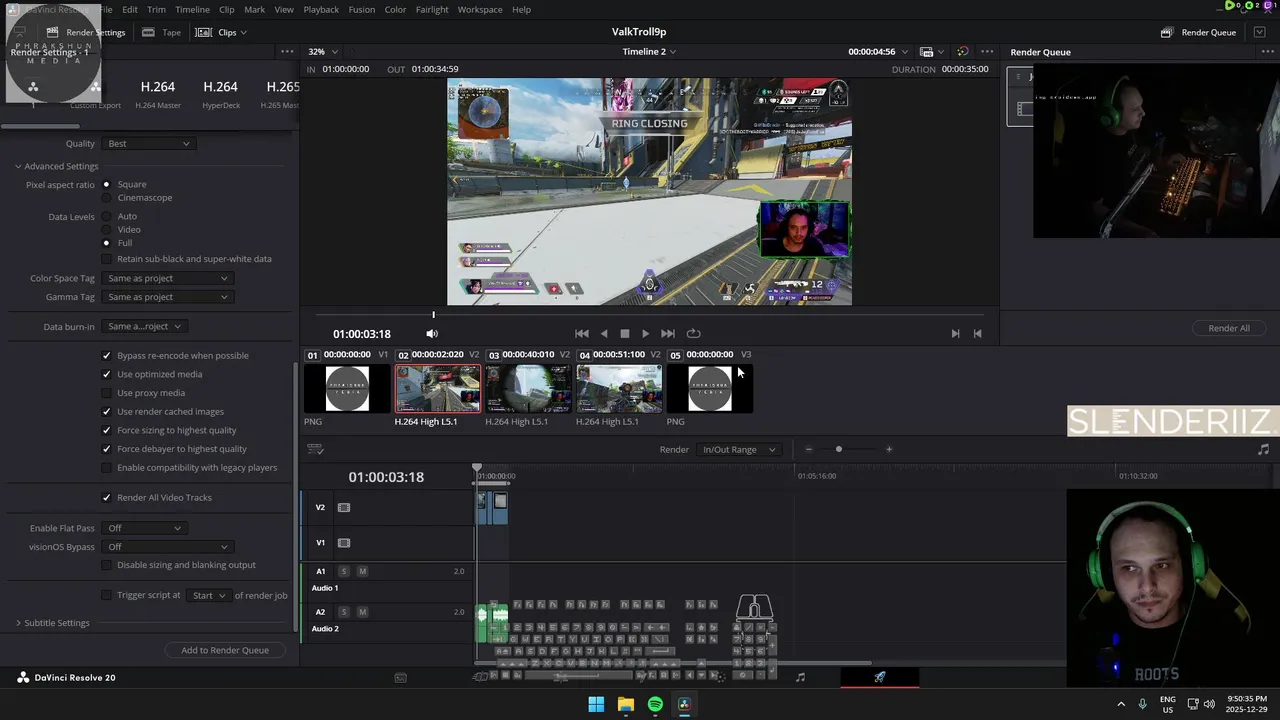Click the V2 track destination icon
The height and width of the screenshot is (720, 1280).
pos(344,508)
